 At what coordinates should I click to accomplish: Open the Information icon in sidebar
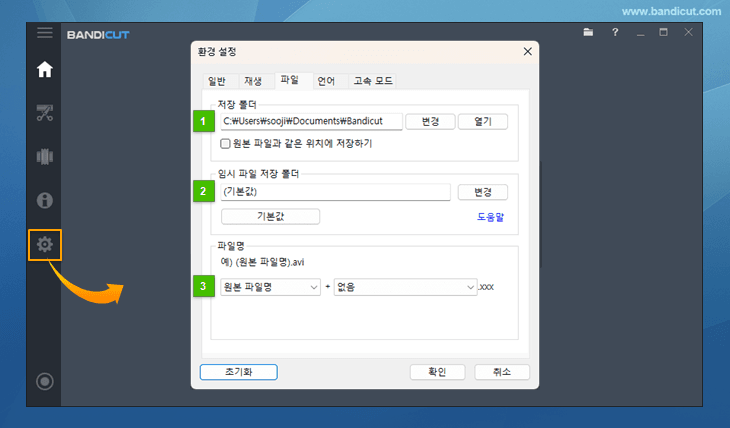click(x=45, y=200)
